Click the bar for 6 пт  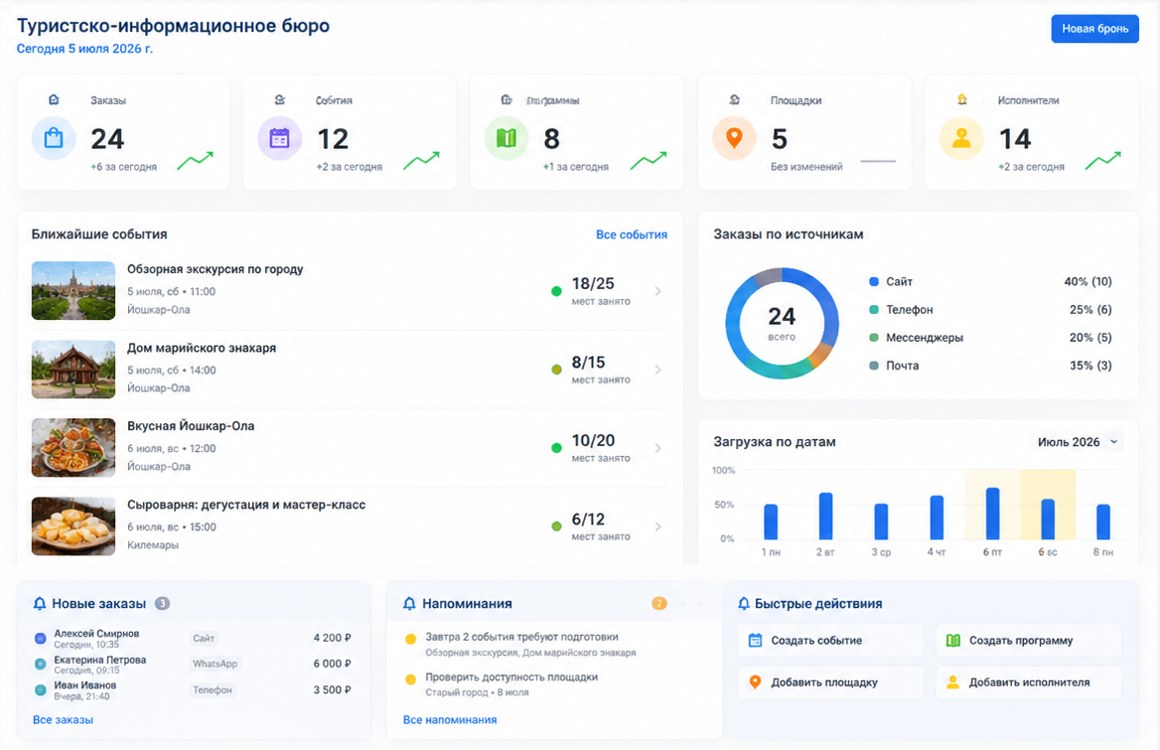click(x=993, y=513)
